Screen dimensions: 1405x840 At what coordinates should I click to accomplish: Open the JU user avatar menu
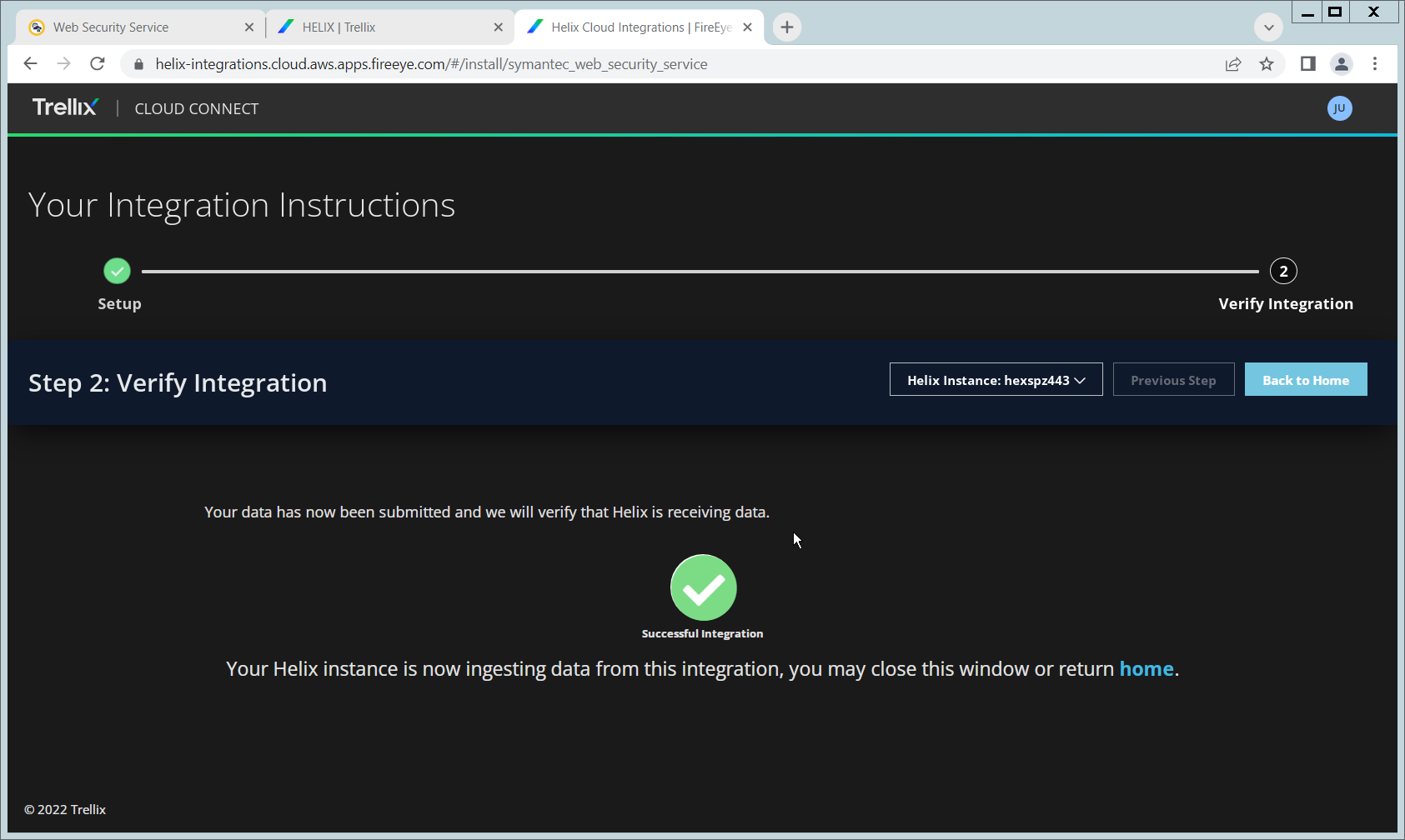[1339, 108]
